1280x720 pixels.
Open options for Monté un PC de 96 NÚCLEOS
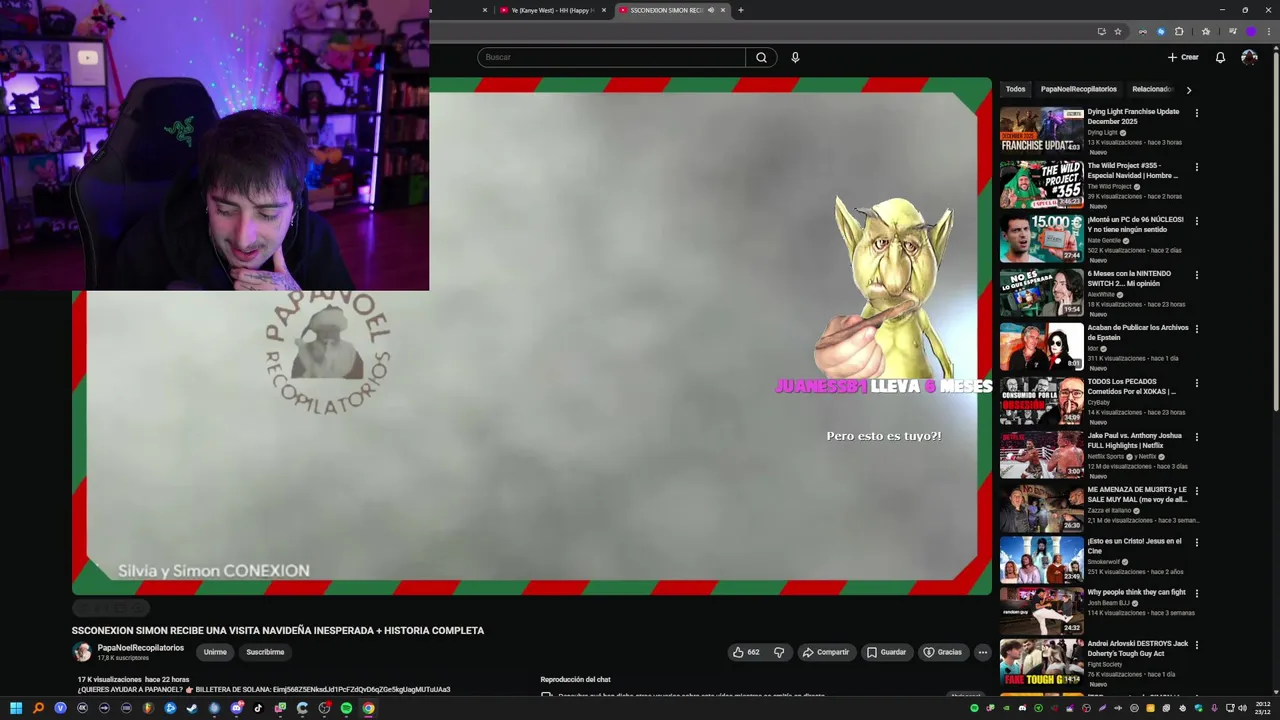pos(1196,221)
